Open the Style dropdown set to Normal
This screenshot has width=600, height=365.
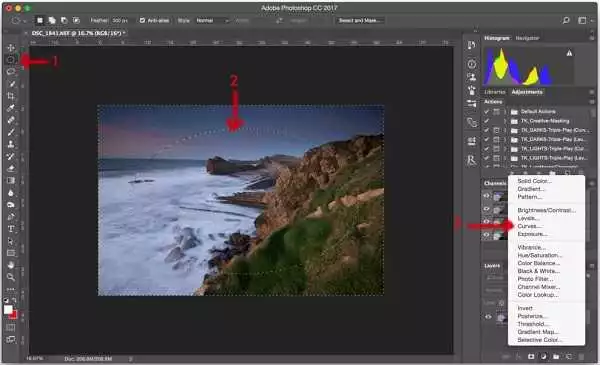click(x=212, y=20)
